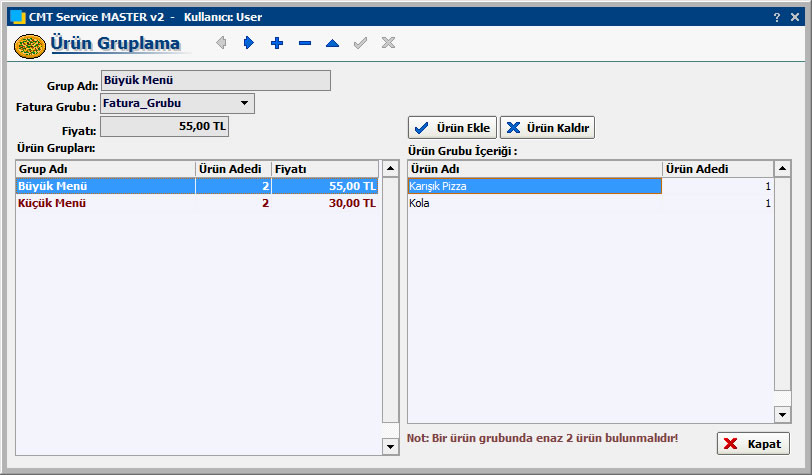Click the Fiyatı price field

coord(165,126)
